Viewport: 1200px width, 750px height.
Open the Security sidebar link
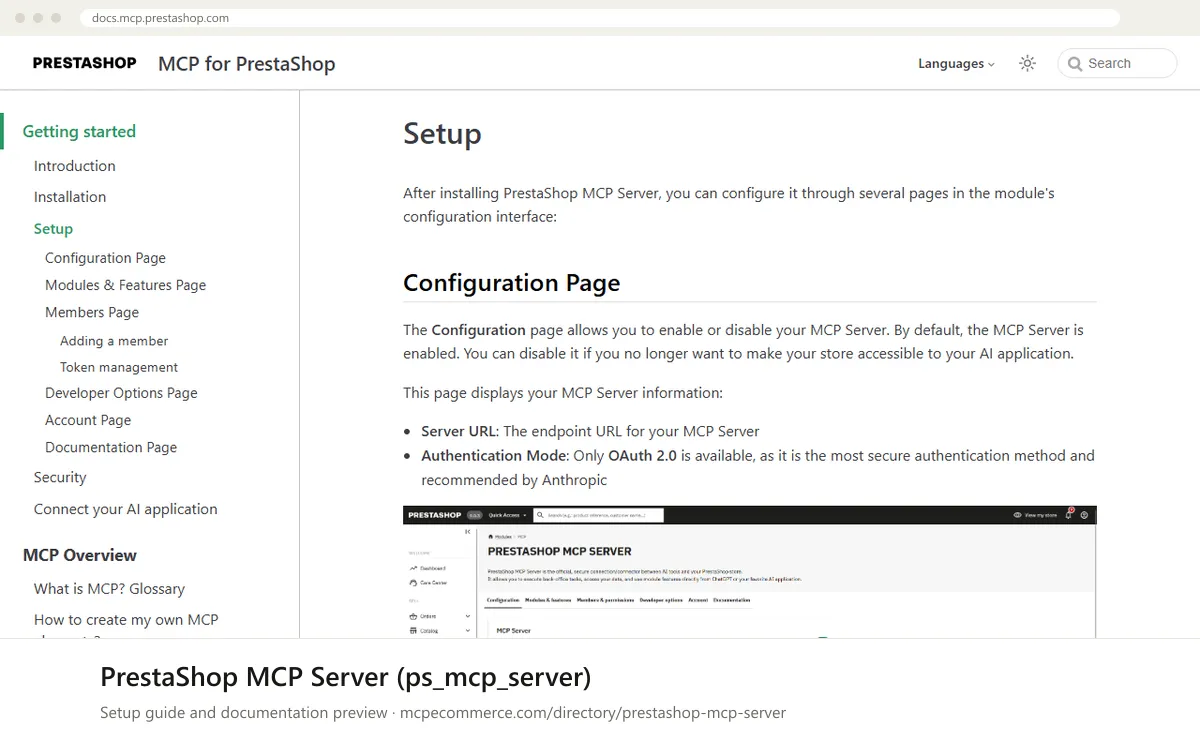60,477
